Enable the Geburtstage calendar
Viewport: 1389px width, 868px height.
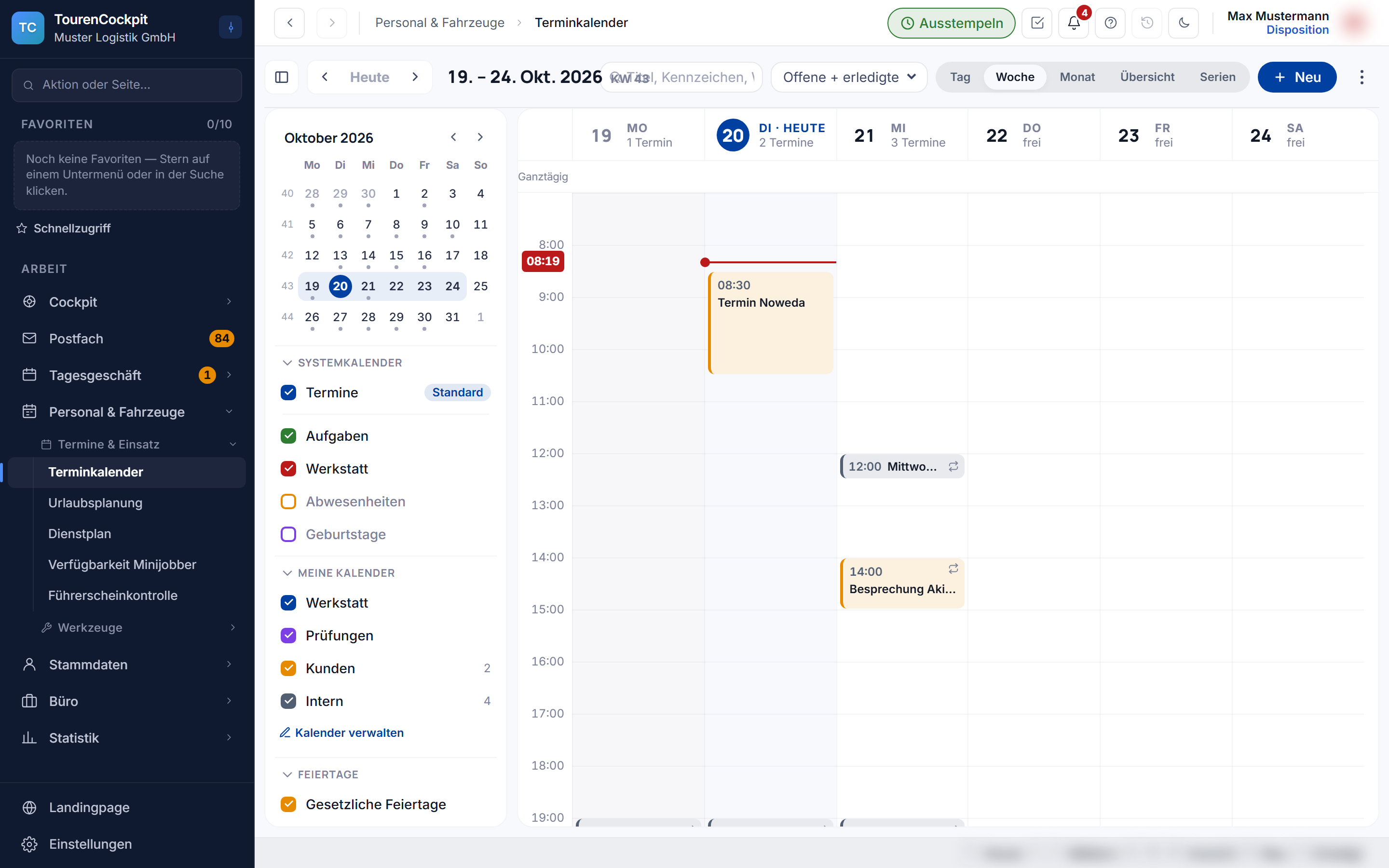click(289, 534)
